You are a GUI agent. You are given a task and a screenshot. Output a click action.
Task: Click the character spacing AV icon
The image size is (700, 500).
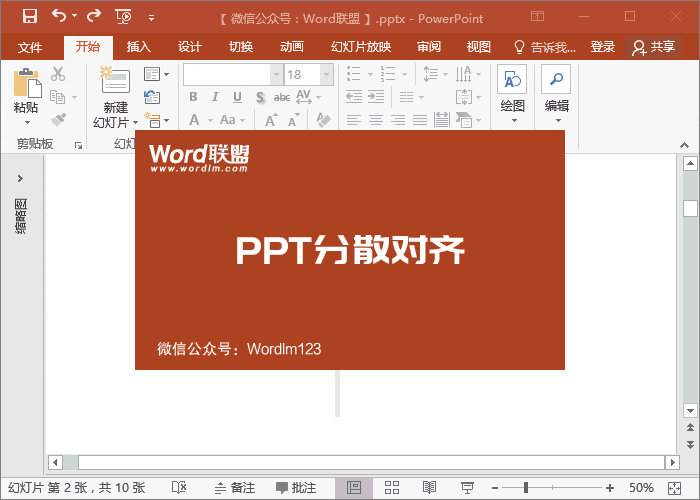(304, 97)
